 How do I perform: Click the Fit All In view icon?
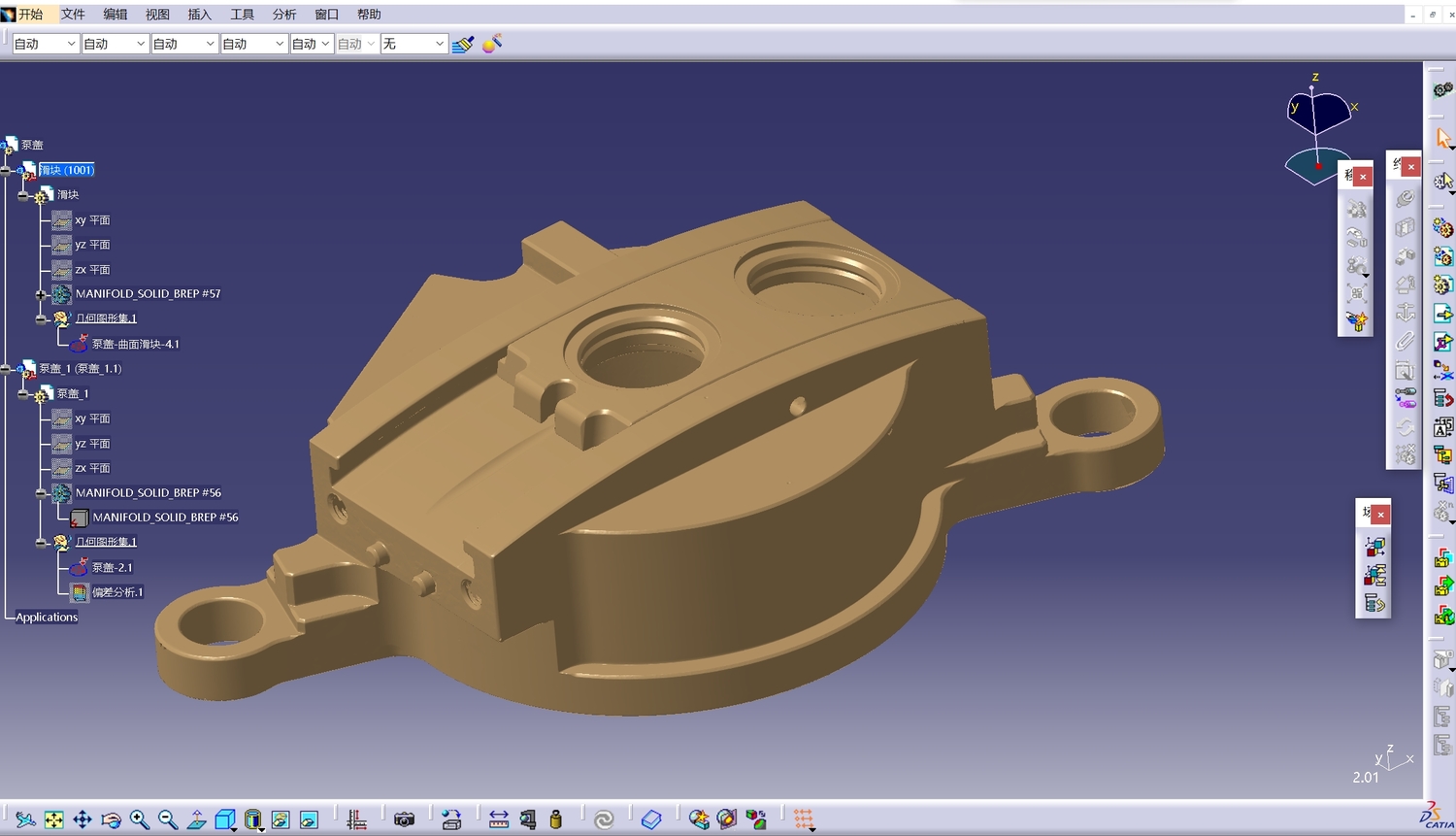pyautogui.click(x=53, y=819)
